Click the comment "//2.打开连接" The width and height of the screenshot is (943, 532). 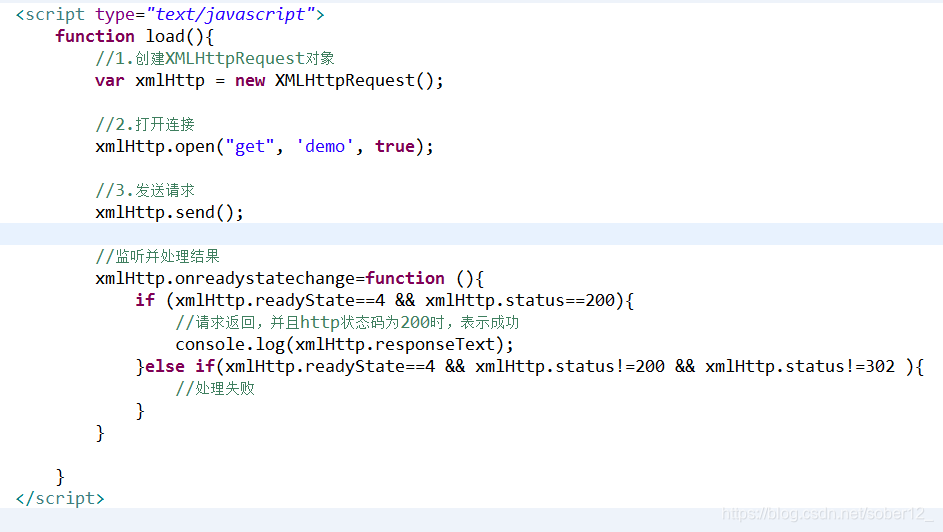click(145, 124)
